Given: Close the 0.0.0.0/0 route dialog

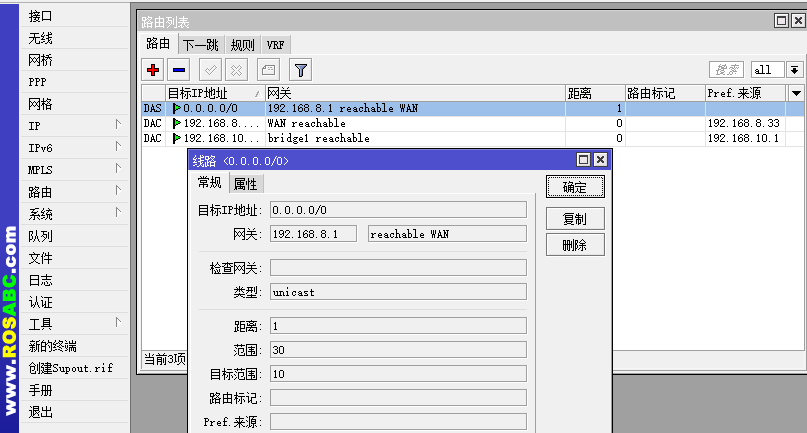Looking at the screenshot, I should [600, 160].
